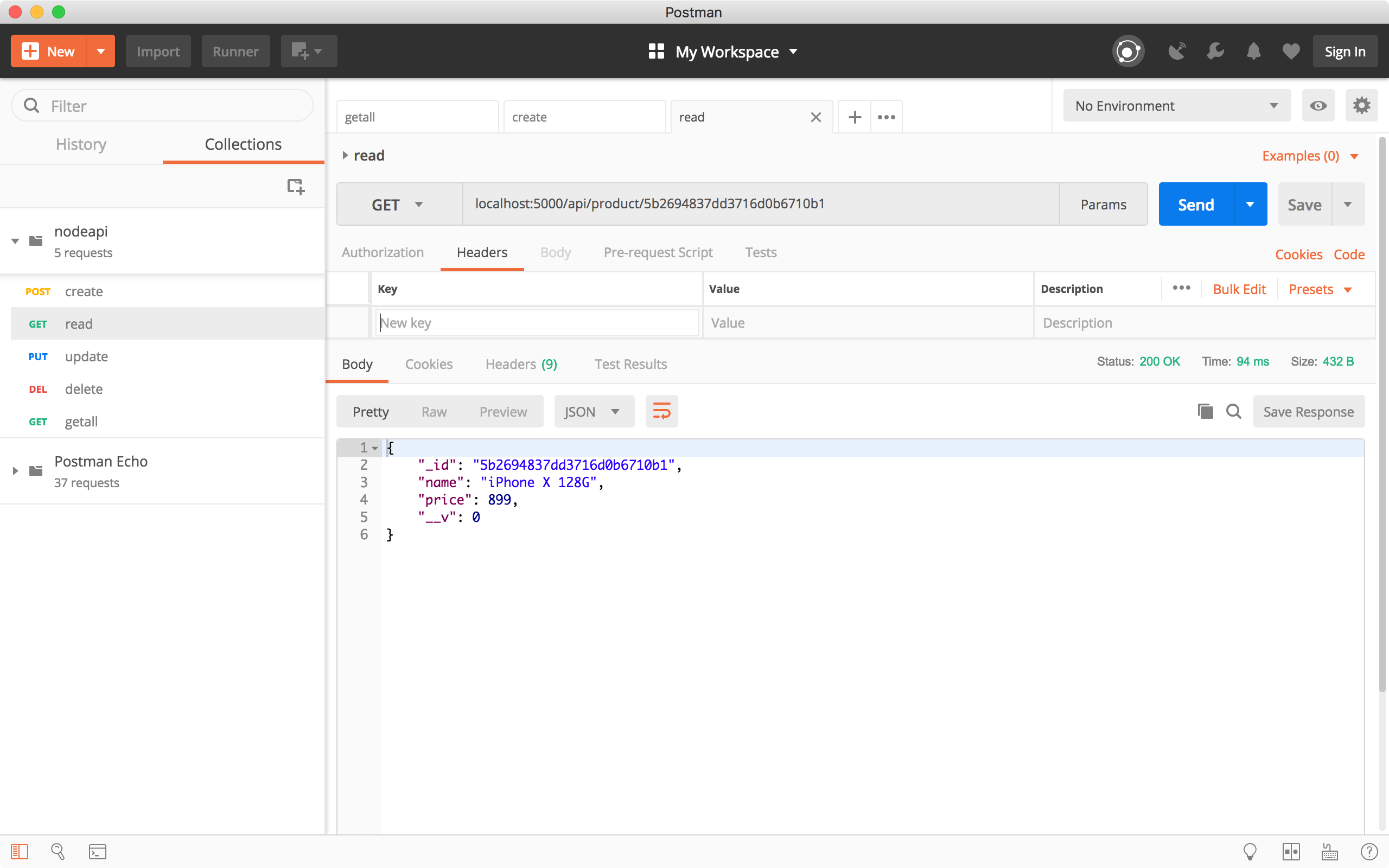Open the tab options ellipsis menu
Screen dimensions: 1389x868
(886, 117)
